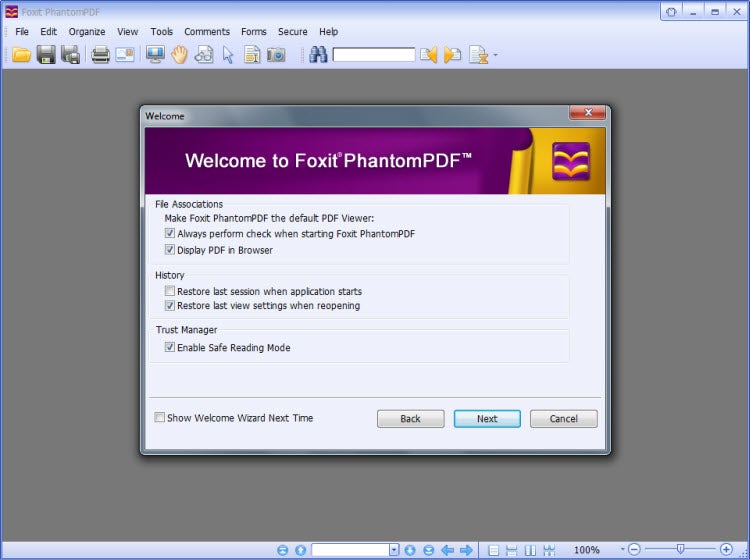This screenshot has height=560, width=750.
Task: Toggle Restore last view settings when reopening
Action: (x=169, y=305)
